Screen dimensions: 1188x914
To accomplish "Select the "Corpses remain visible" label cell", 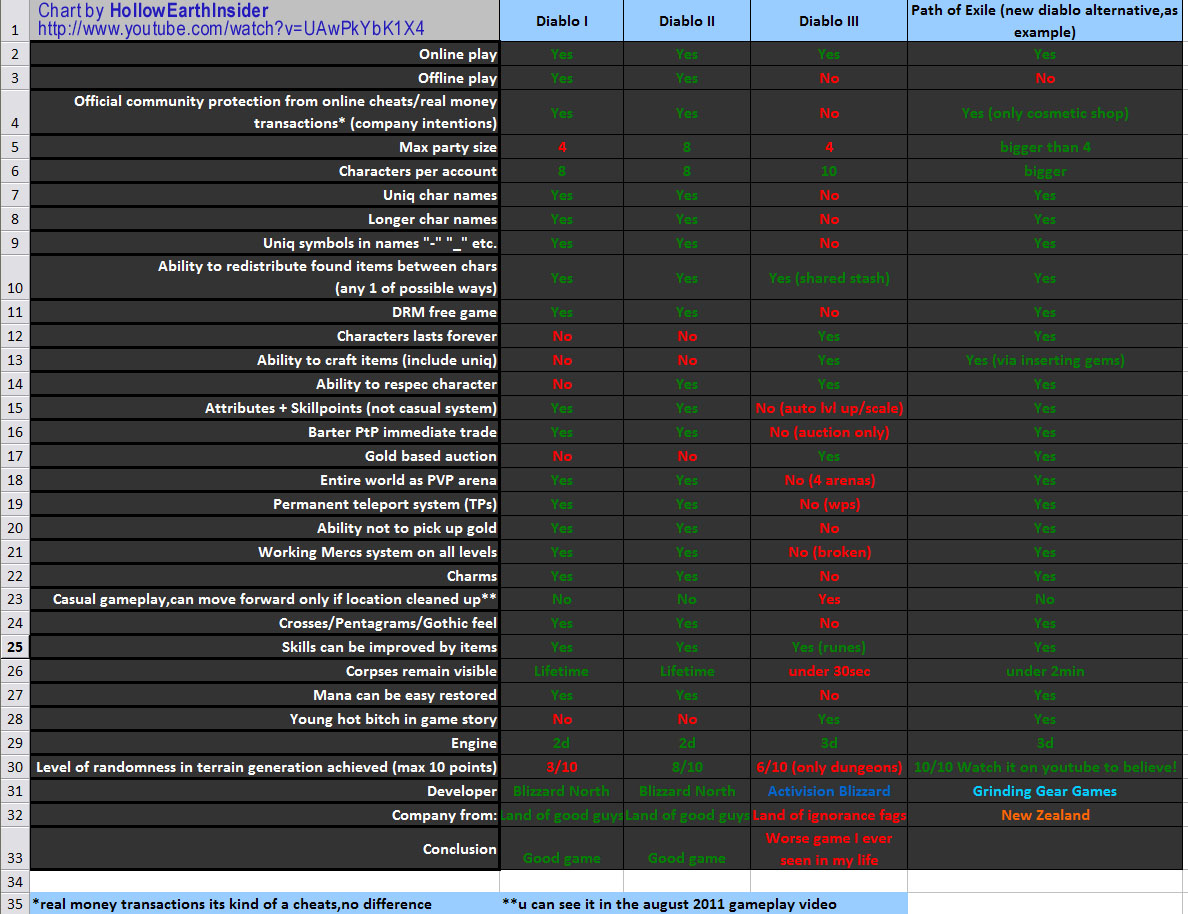I will 264,671.
